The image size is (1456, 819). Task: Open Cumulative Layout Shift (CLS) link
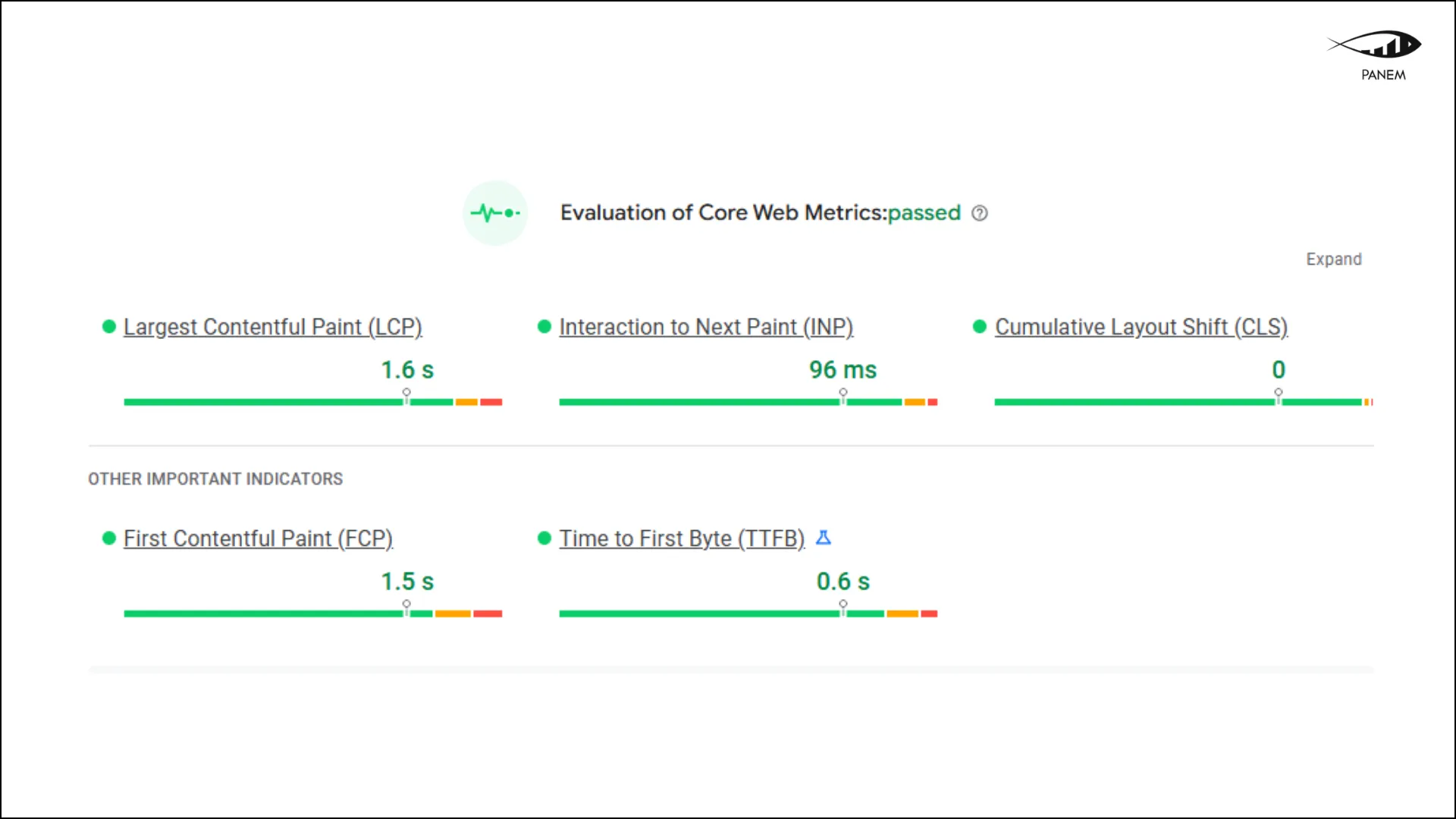click(x=1141, y=327)
